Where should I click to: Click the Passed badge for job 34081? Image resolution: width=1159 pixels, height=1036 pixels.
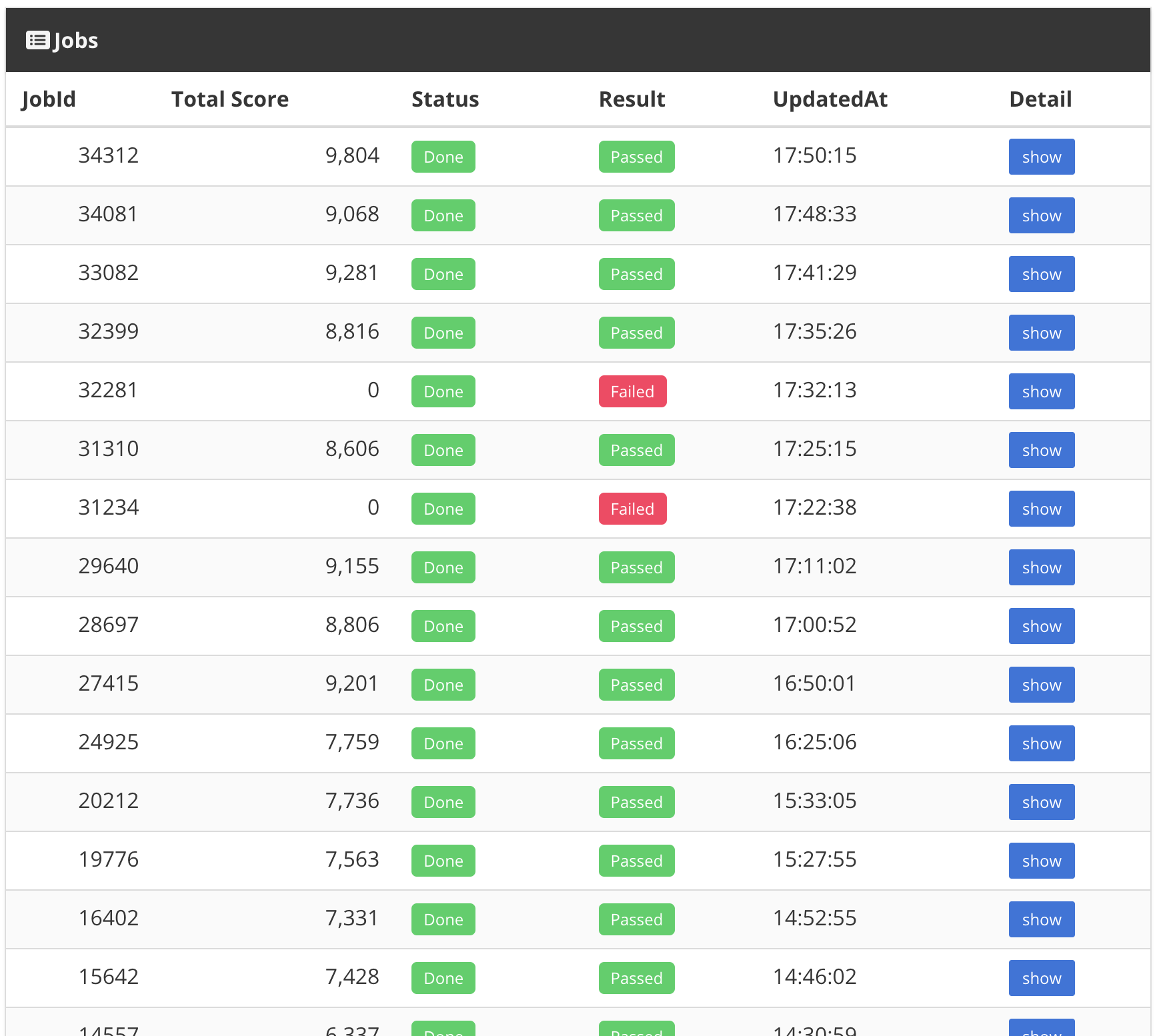(x=637, y=215)
